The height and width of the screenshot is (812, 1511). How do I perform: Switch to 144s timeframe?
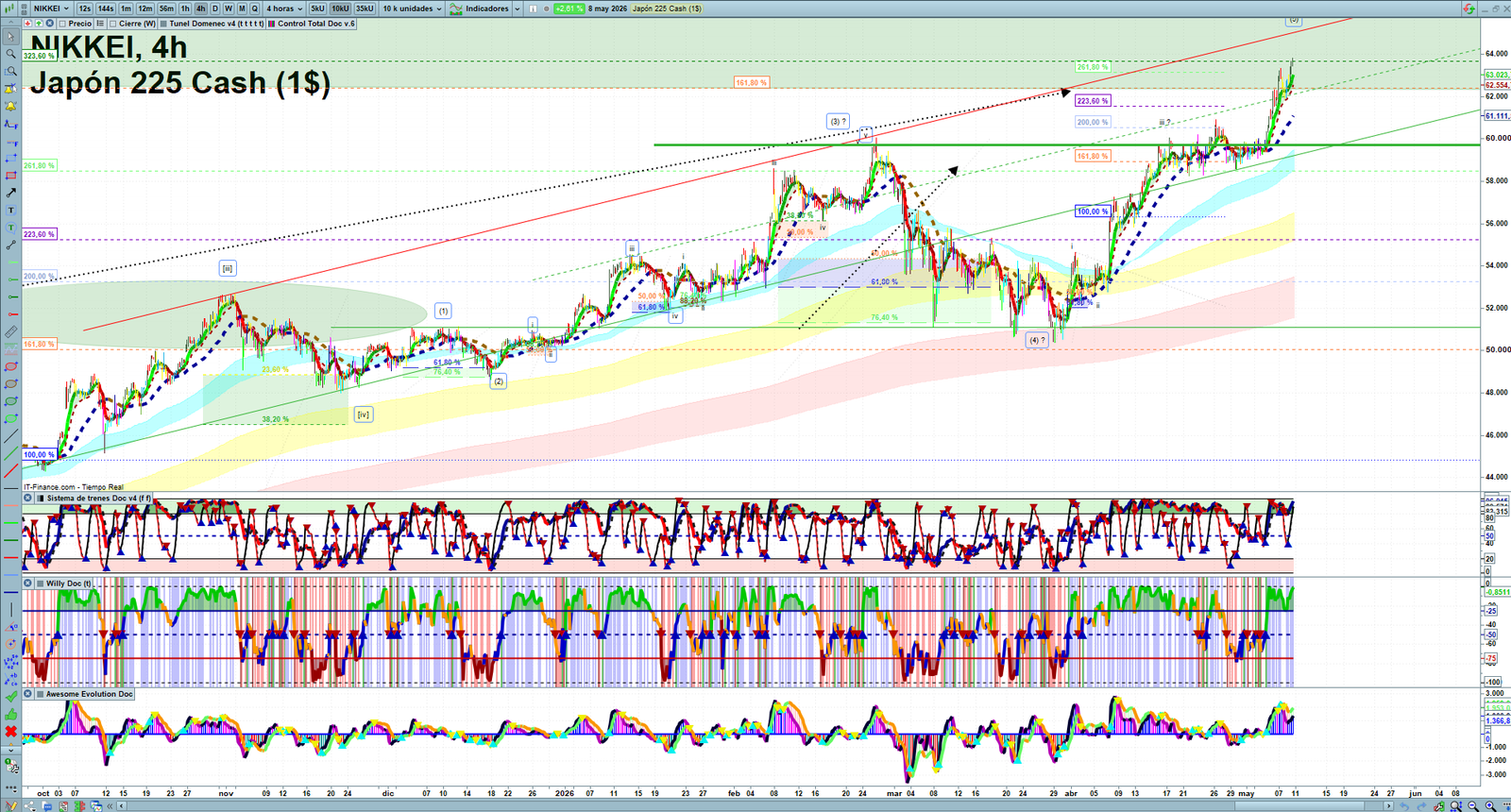(x=106, y=8)
